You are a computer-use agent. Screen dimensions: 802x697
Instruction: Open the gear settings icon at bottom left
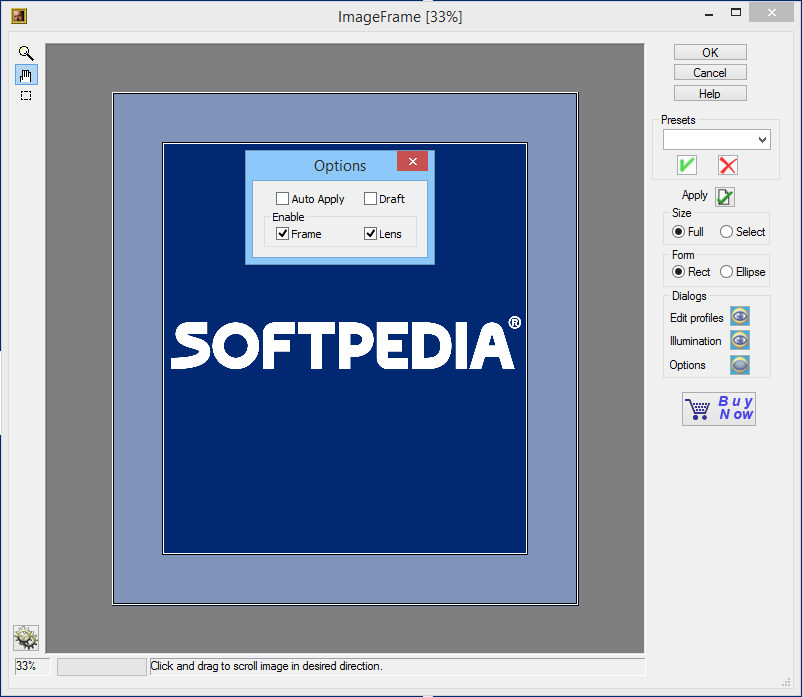click(26, 638)
